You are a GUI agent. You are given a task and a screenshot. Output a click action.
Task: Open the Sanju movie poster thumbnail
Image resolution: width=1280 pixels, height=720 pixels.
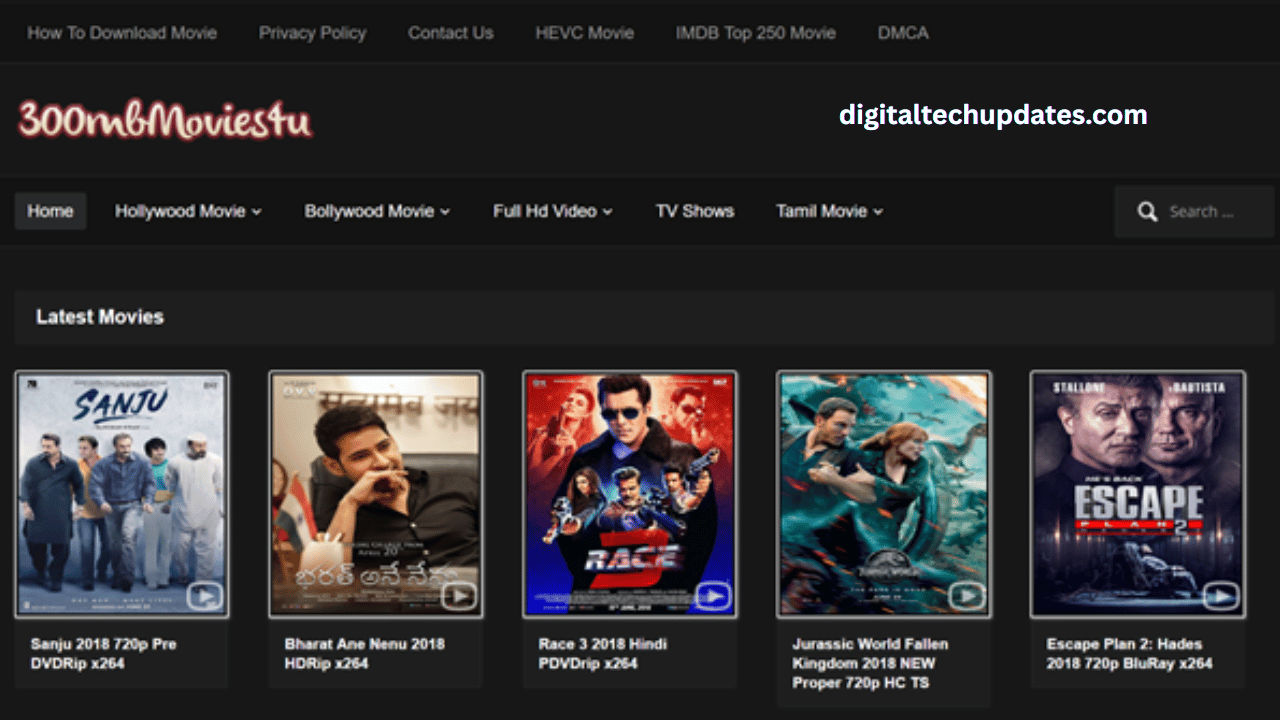(122, 494)
